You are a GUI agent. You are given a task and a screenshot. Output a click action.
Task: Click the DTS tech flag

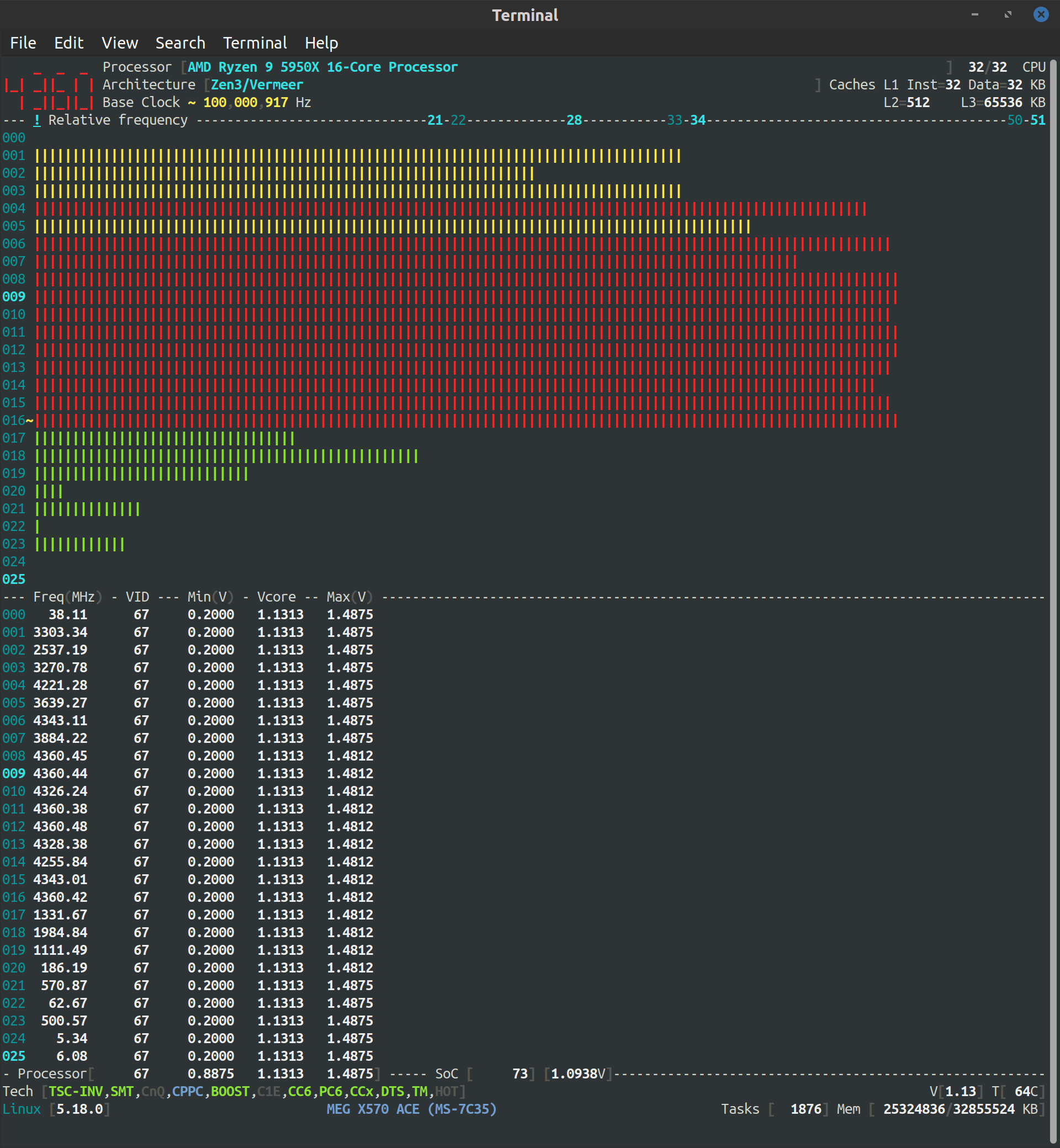click(x=393, y=1091)
